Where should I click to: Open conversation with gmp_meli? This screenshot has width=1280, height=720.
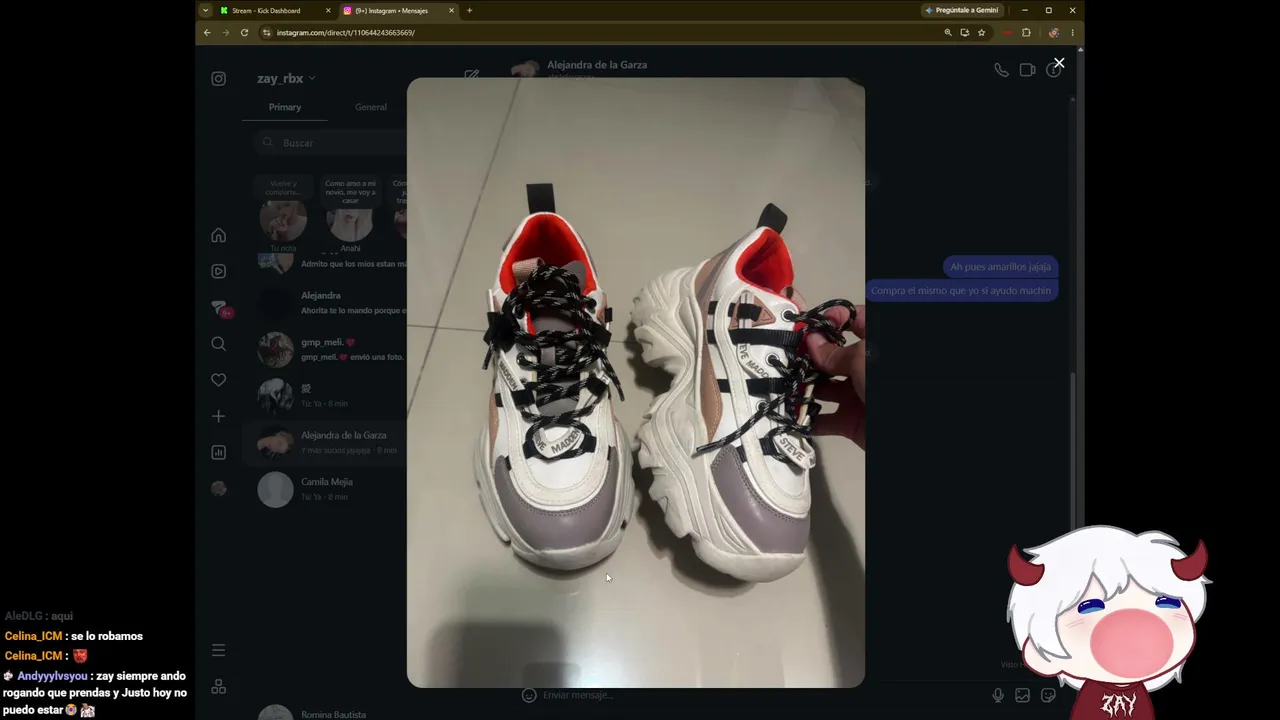325,349
